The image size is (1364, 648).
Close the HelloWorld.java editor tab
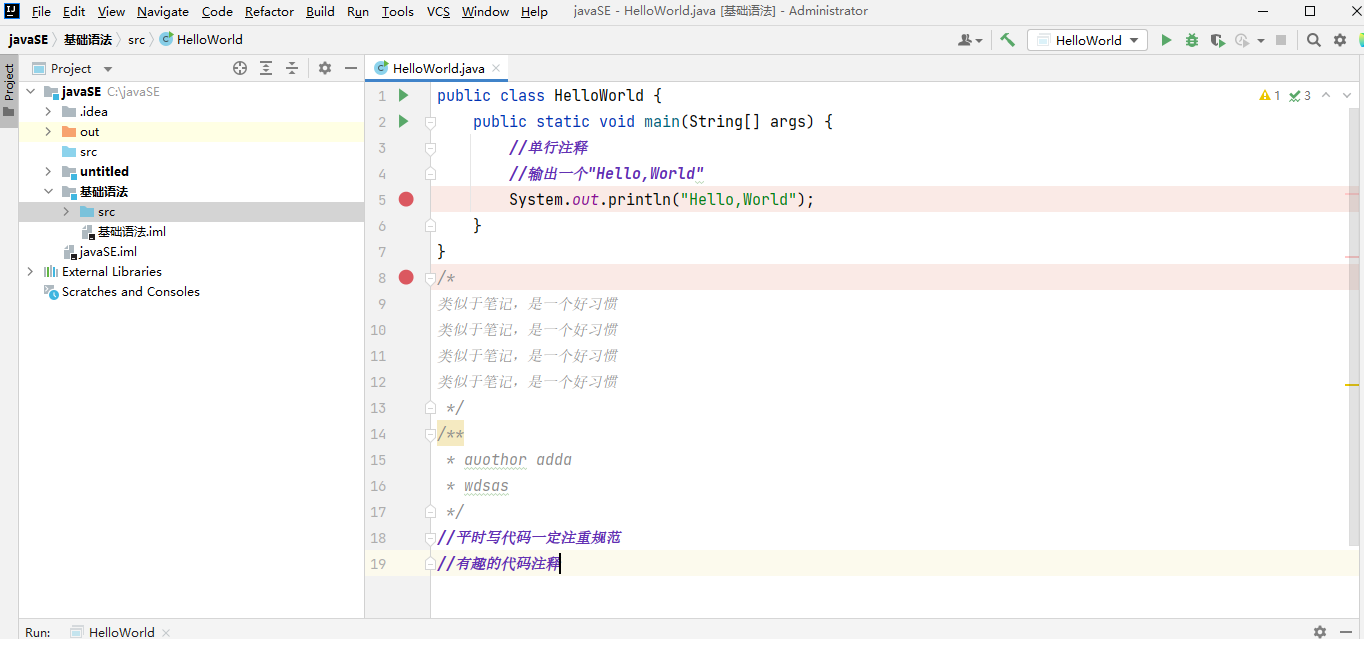496,68
